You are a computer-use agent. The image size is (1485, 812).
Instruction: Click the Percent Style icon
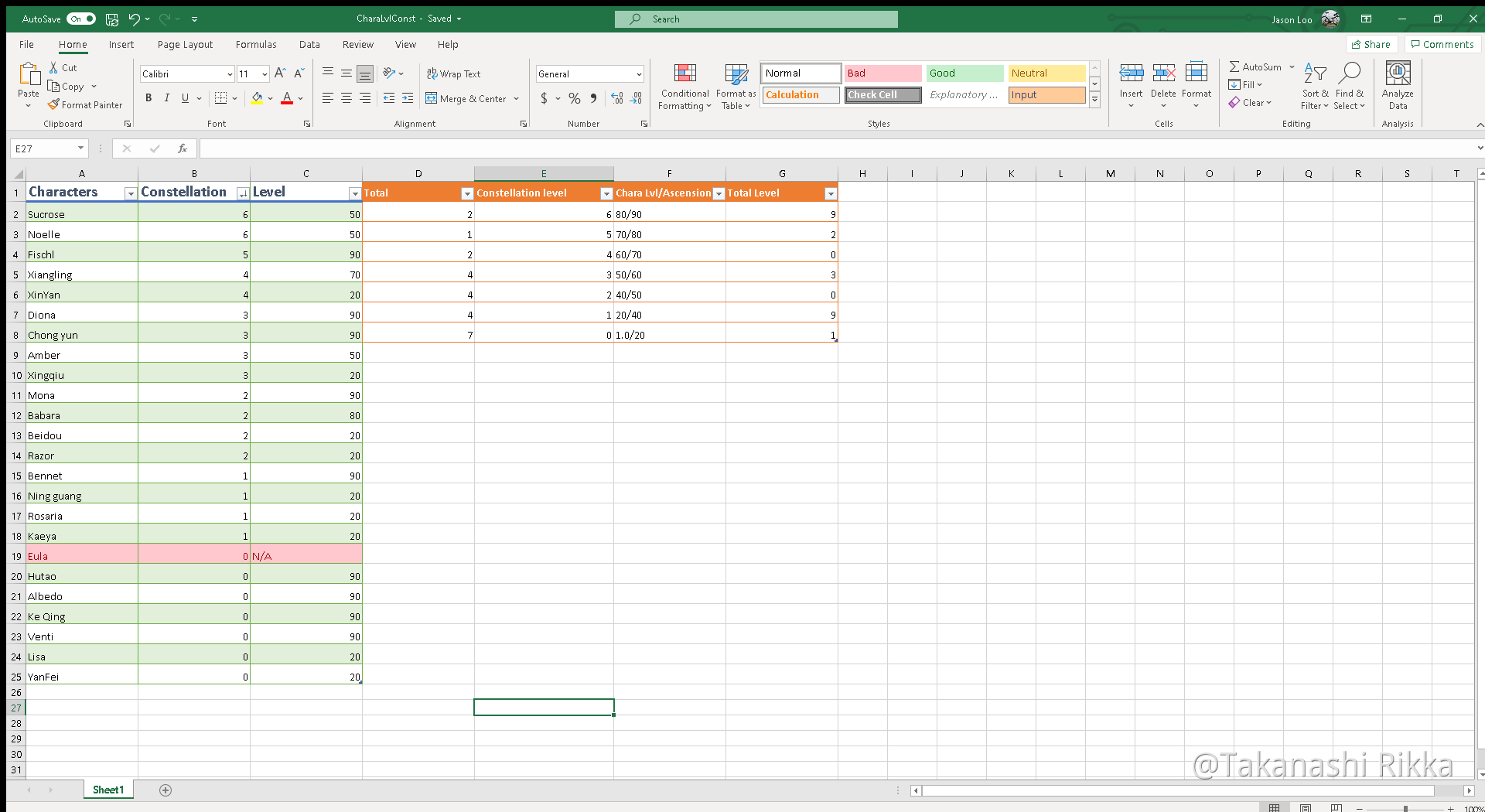pyautogui.click(x=574, y=98)
